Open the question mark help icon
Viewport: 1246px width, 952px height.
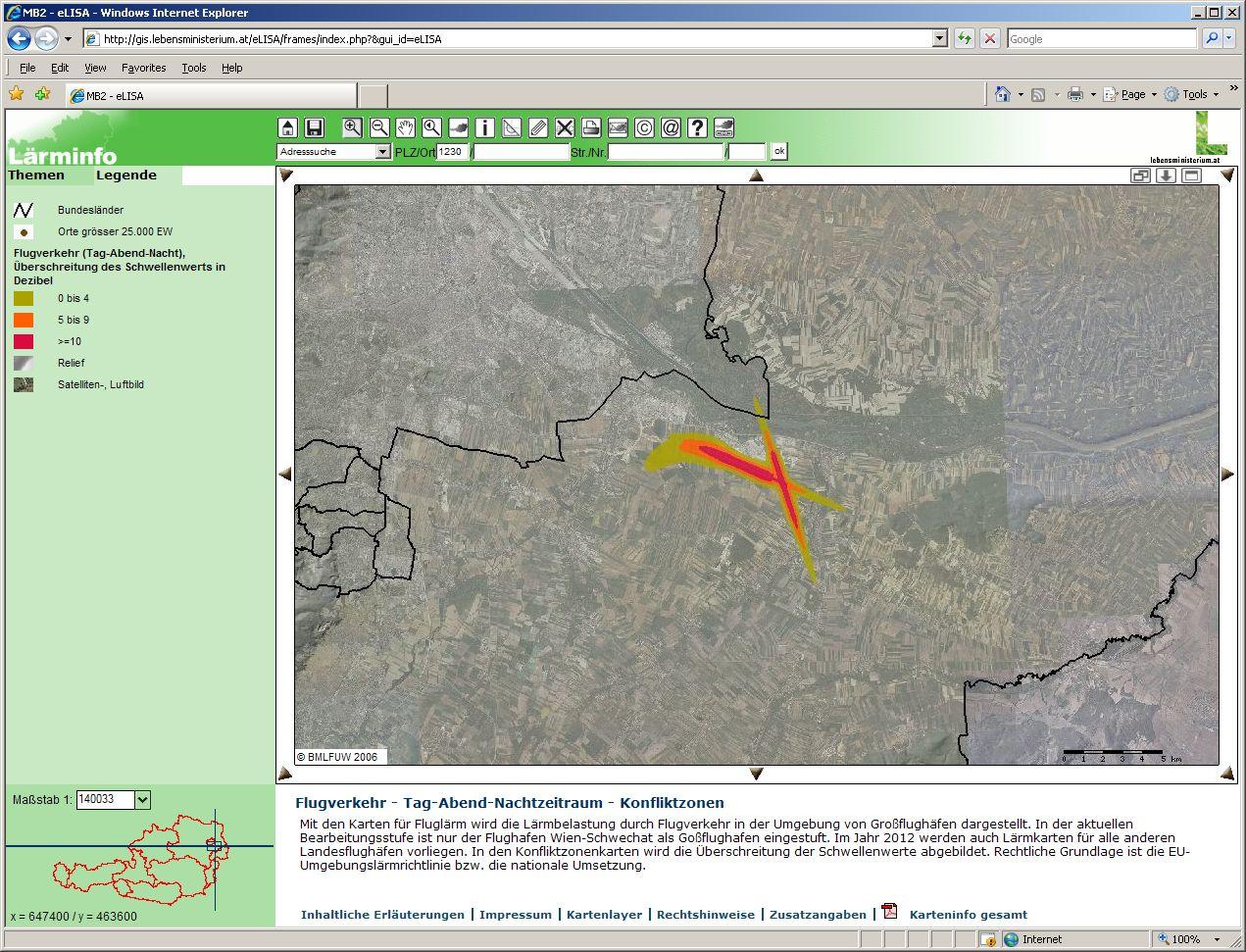tap(697, 127)
